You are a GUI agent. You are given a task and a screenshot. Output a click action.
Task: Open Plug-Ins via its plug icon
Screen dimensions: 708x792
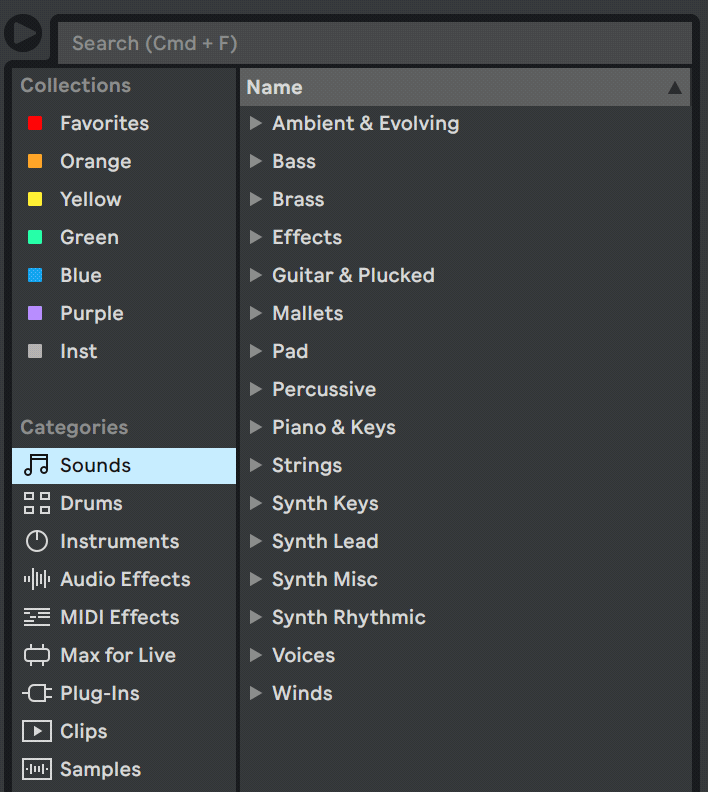coord(36,694)
